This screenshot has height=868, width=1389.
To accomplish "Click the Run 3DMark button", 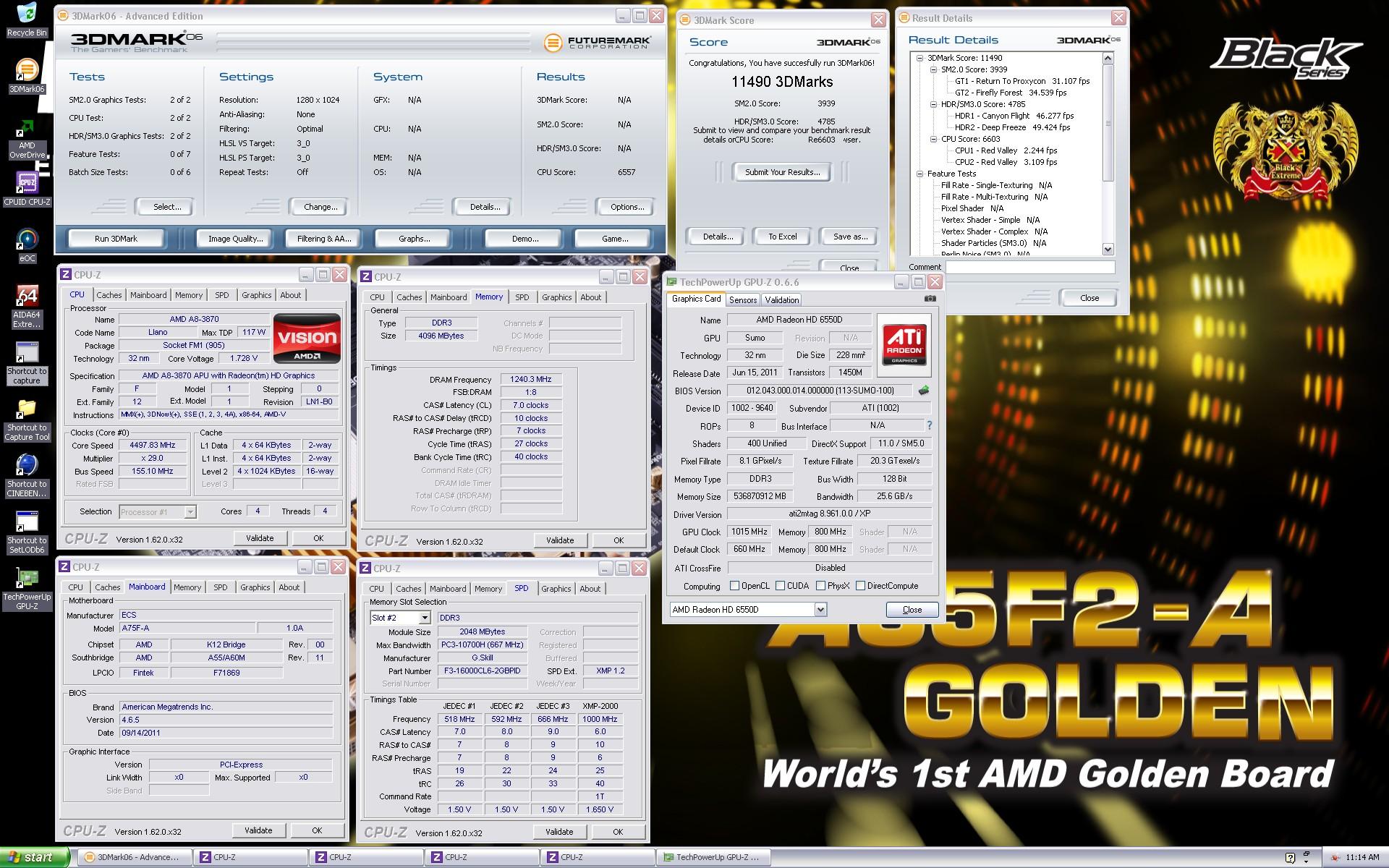I will point(116,239).
